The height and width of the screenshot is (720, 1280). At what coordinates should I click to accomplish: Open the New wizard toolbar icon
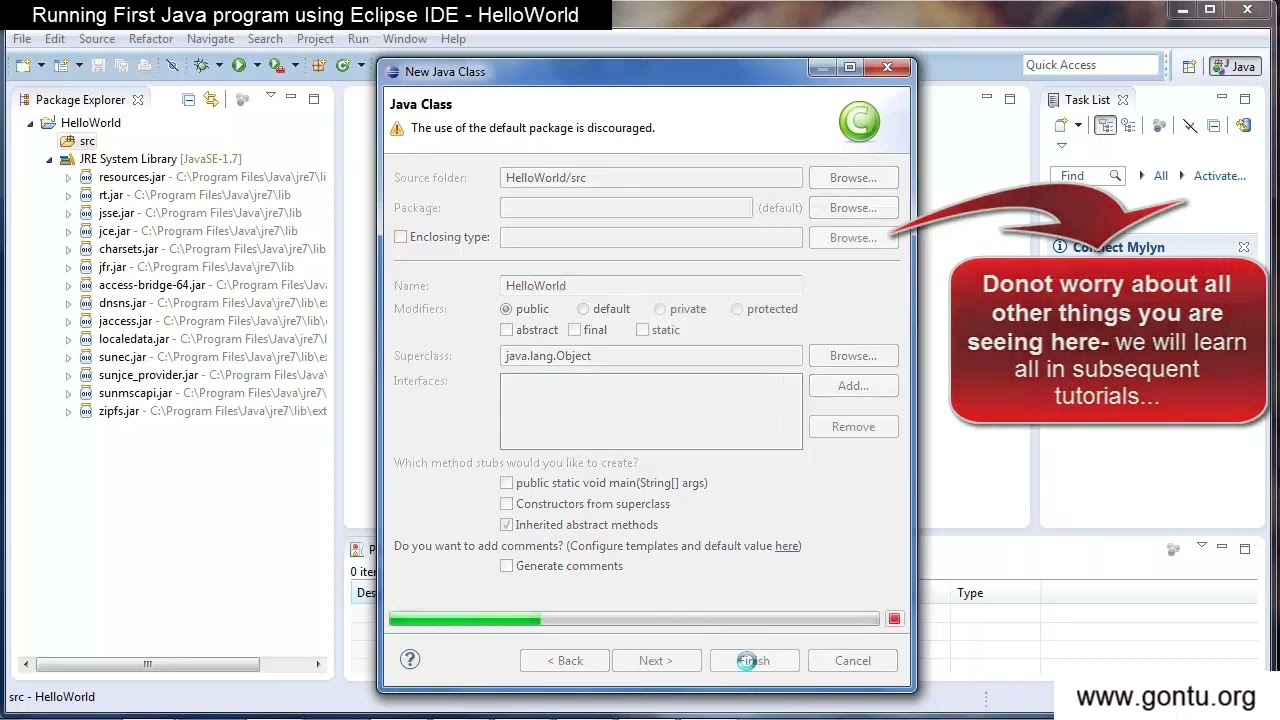(x=23, y=65)
